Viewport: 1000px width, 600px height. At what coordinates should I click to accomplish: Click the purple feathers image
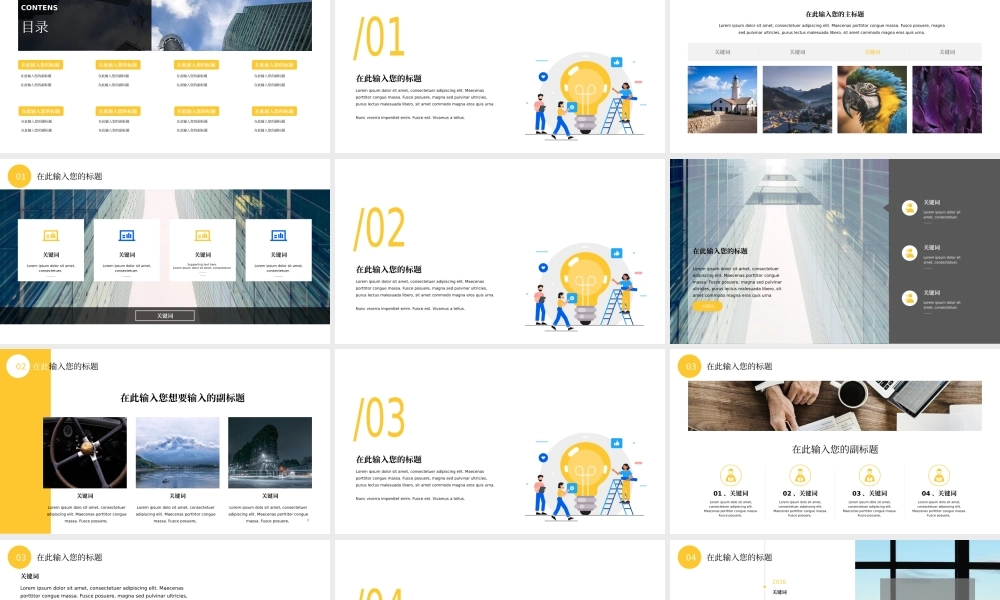pyautogui.click(x=946, y=99)
